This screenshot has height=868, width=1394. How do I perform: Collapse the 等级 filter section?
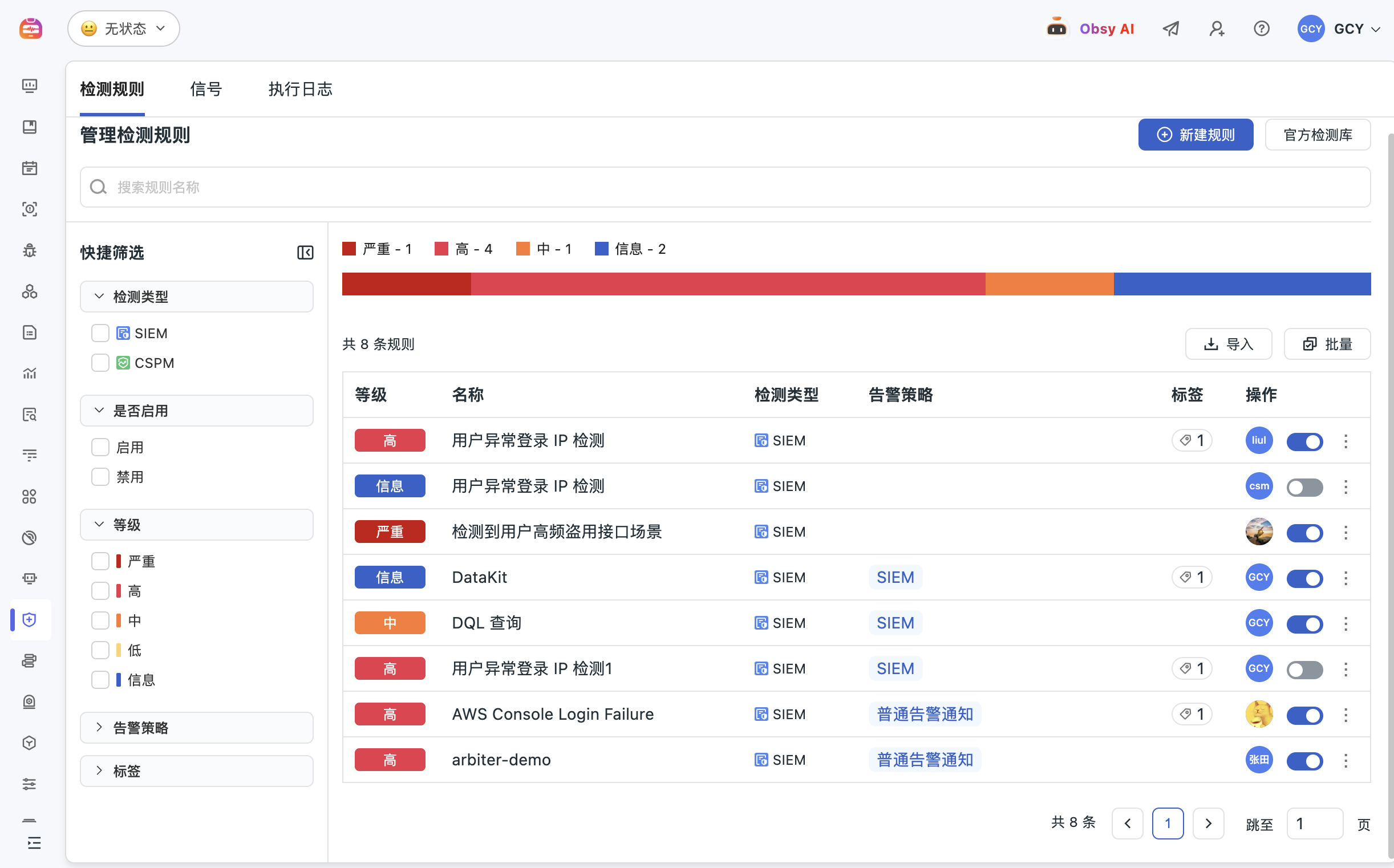196,525
